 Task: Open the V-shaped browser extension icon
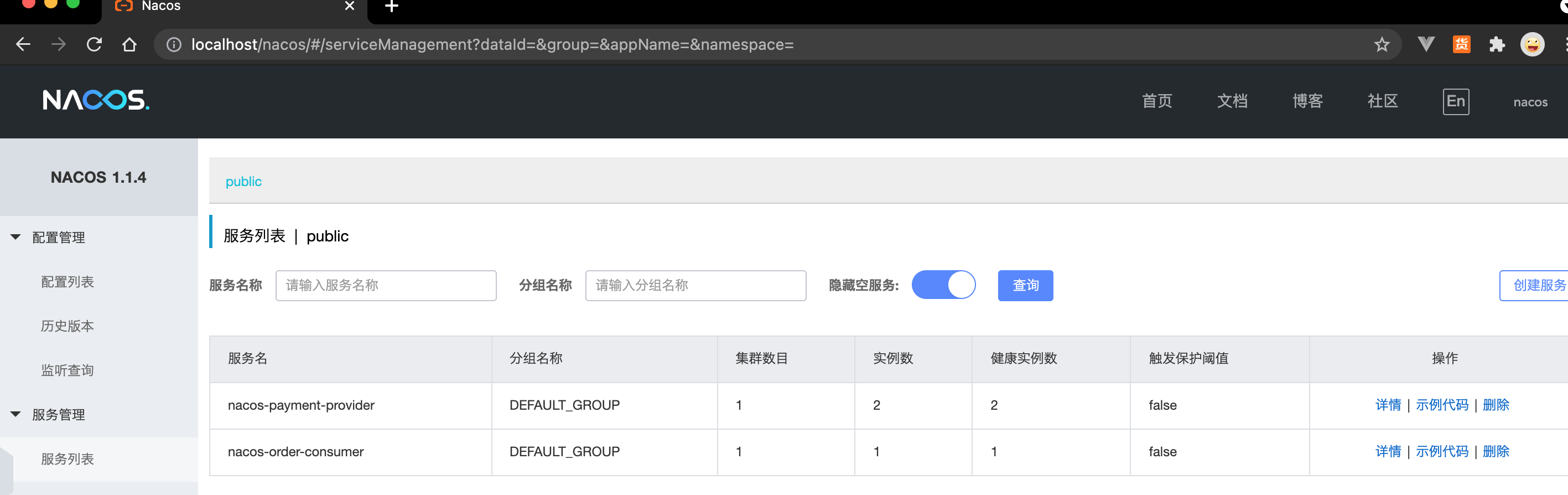1426,44
